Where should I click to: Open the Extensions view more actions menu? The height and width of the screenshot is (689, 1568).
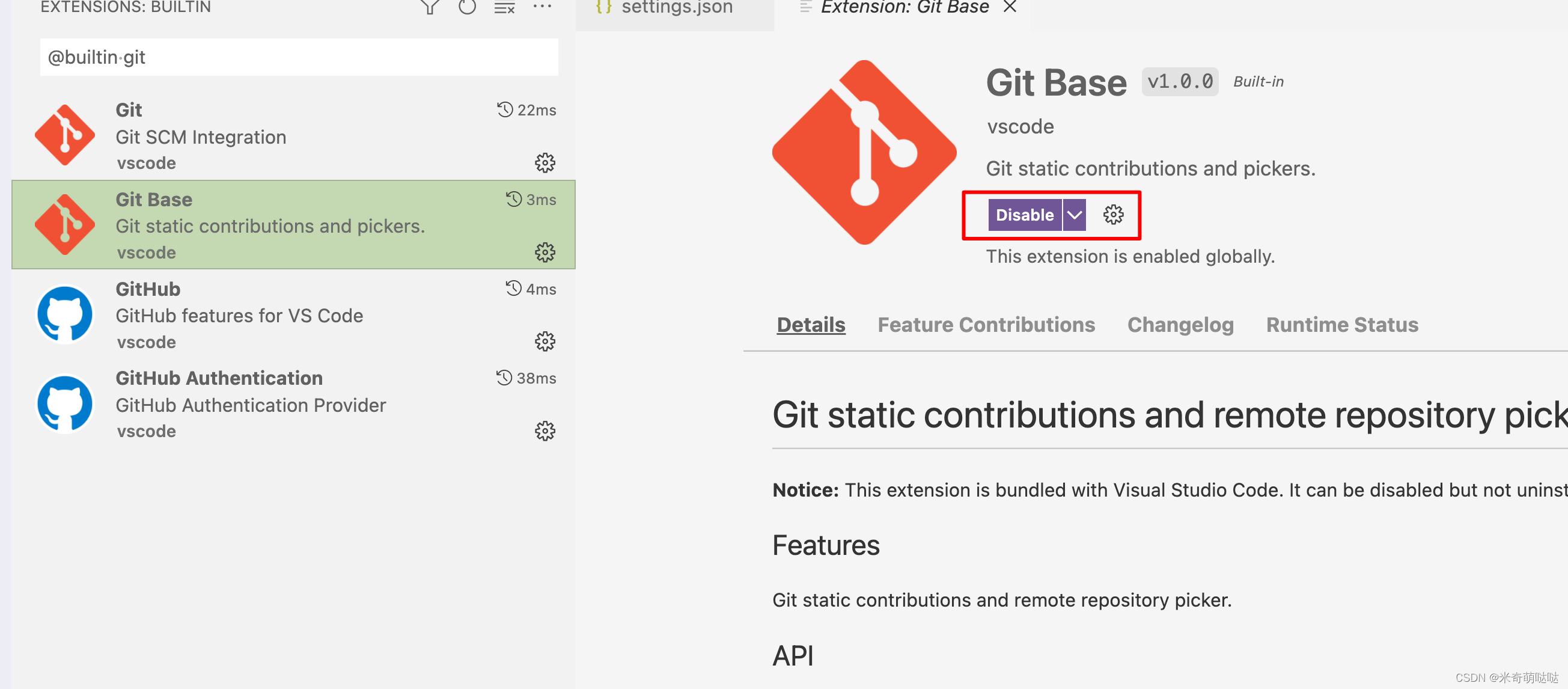coord(541,7)
